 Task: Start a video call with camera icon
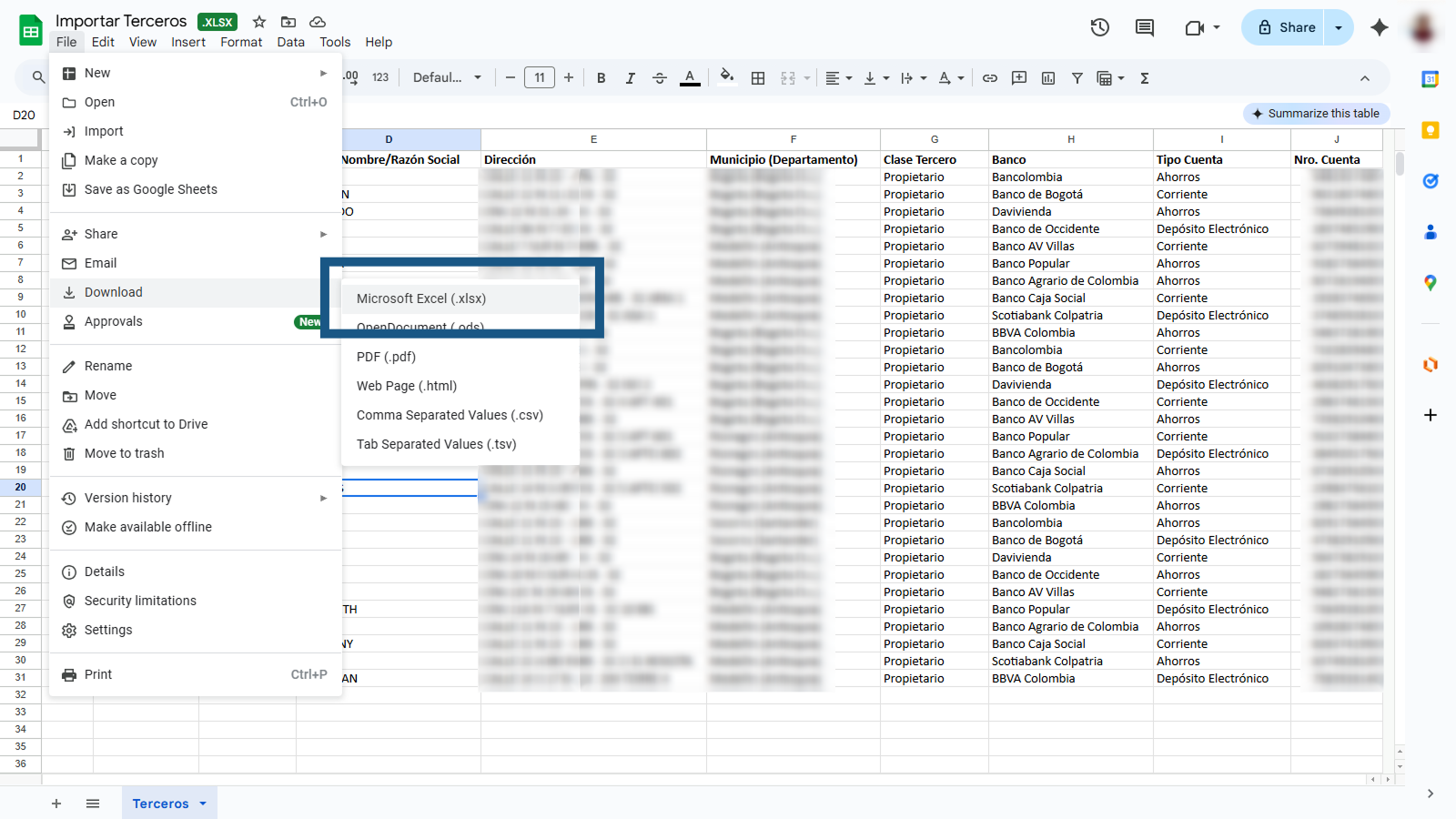(1195, 28)
